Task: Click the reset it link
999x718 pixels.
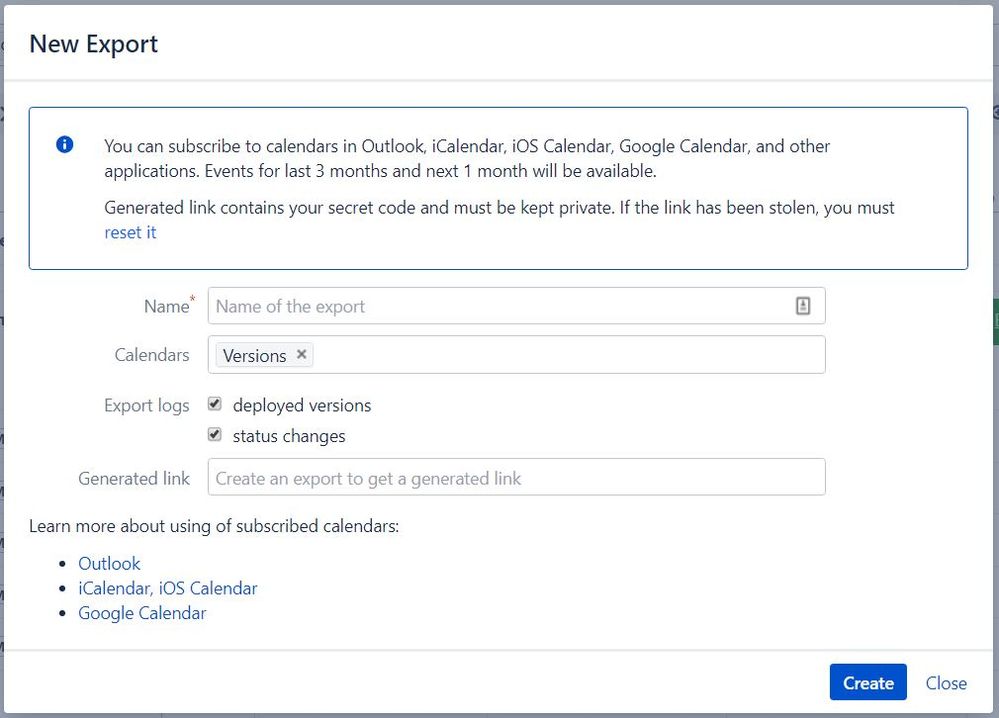Action: coord(130,232)
